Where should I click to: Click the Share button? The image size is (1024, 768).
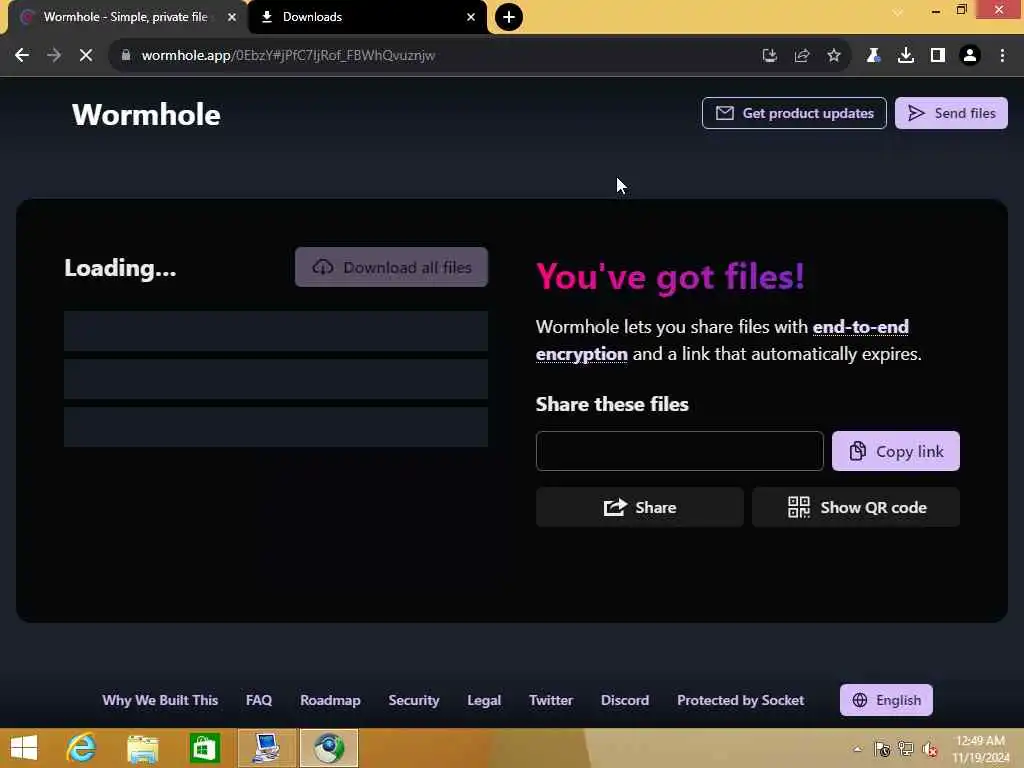[x=639, y=507]
